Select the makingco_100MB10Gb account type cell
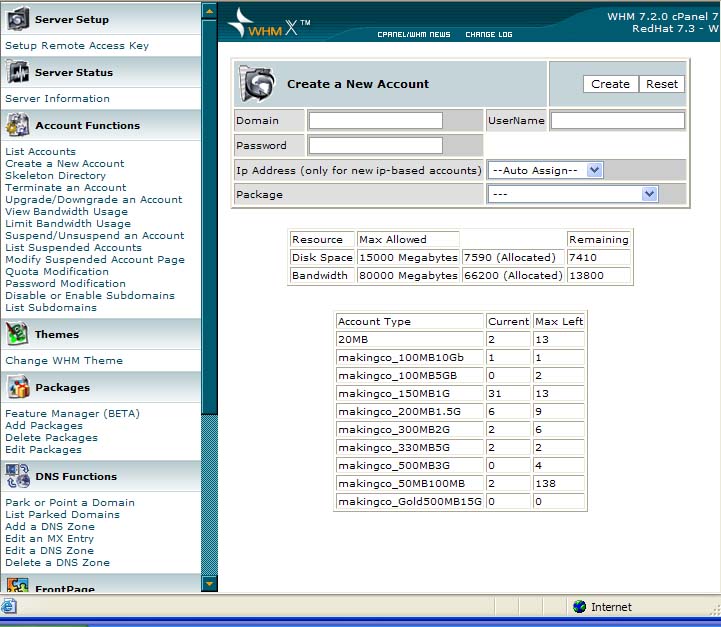This screenshot has width=721, height=627. (409, 357)
